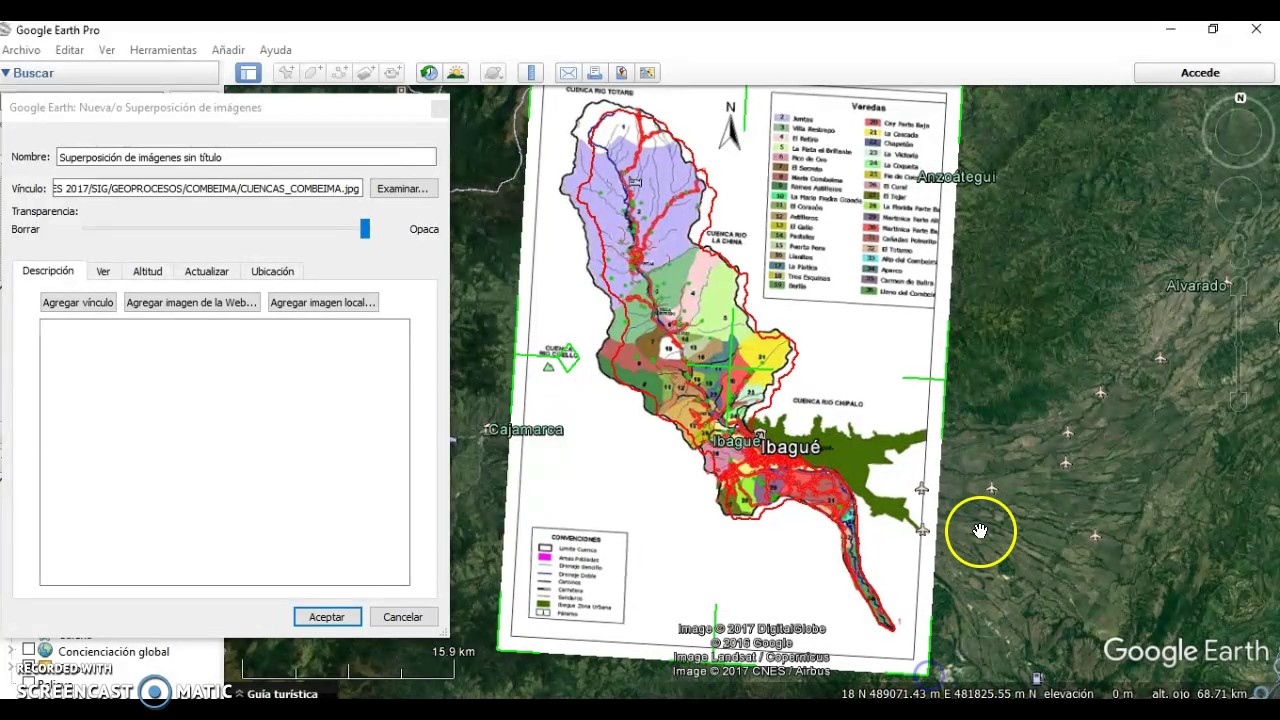1280x720 pixels.
Task: Click the Aceptar button
Action: pyautogui.click(x=327, y=617)
